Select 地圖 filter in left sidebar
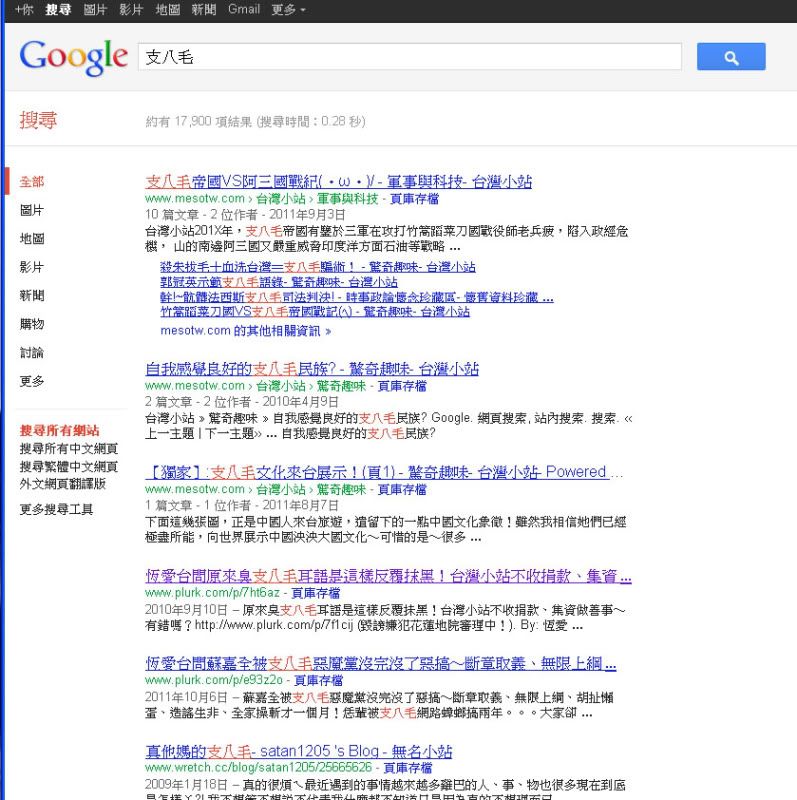 pyautogui.click(x=32, y=238)
